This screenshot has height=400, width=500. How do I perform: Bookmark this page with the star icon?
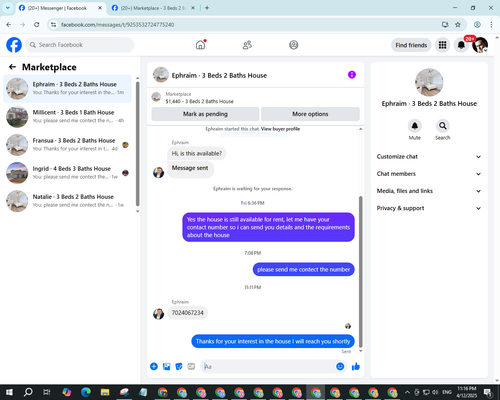(x=458, y=24)
